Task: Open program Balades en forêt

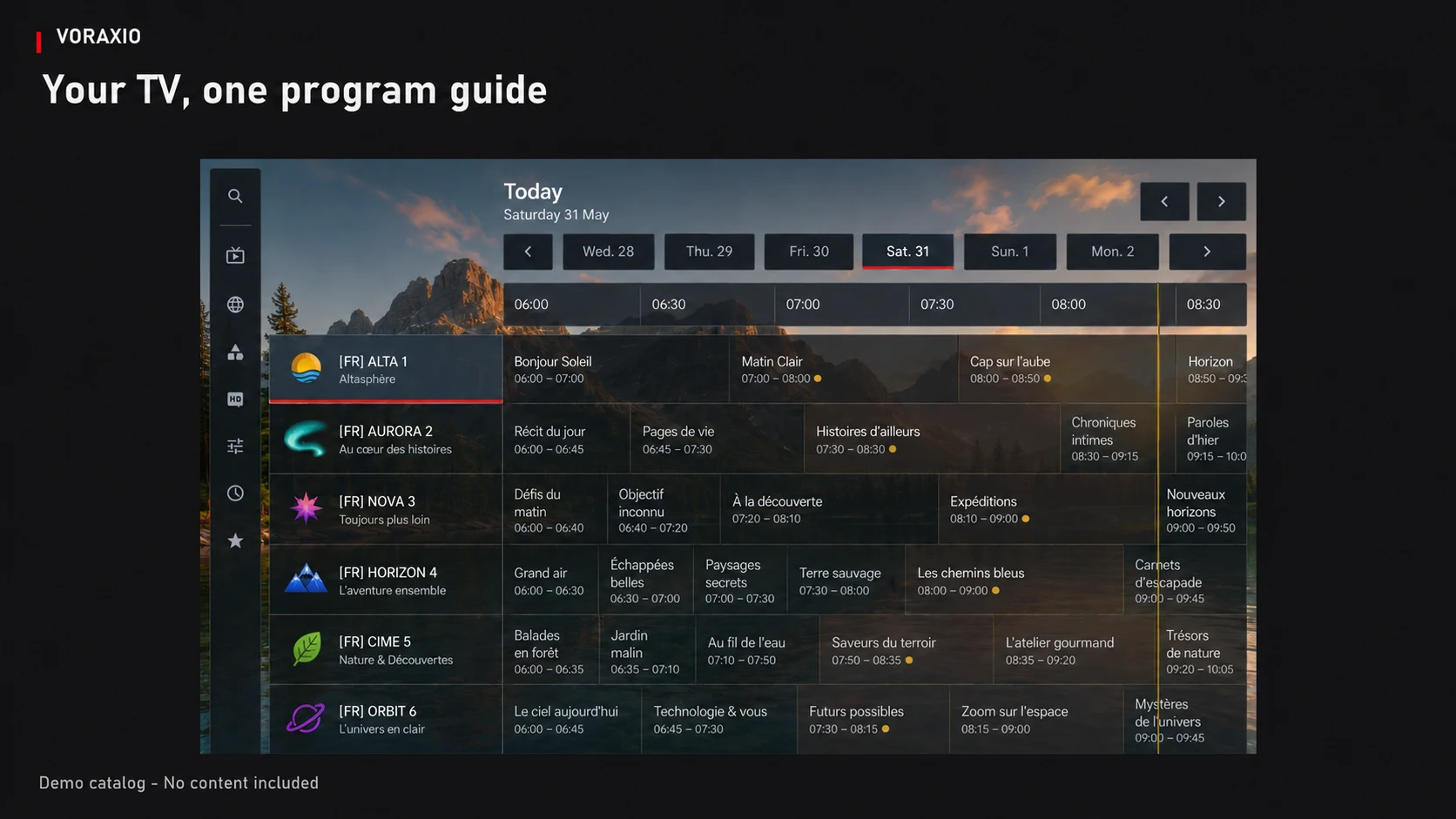Action: point(551,649)
